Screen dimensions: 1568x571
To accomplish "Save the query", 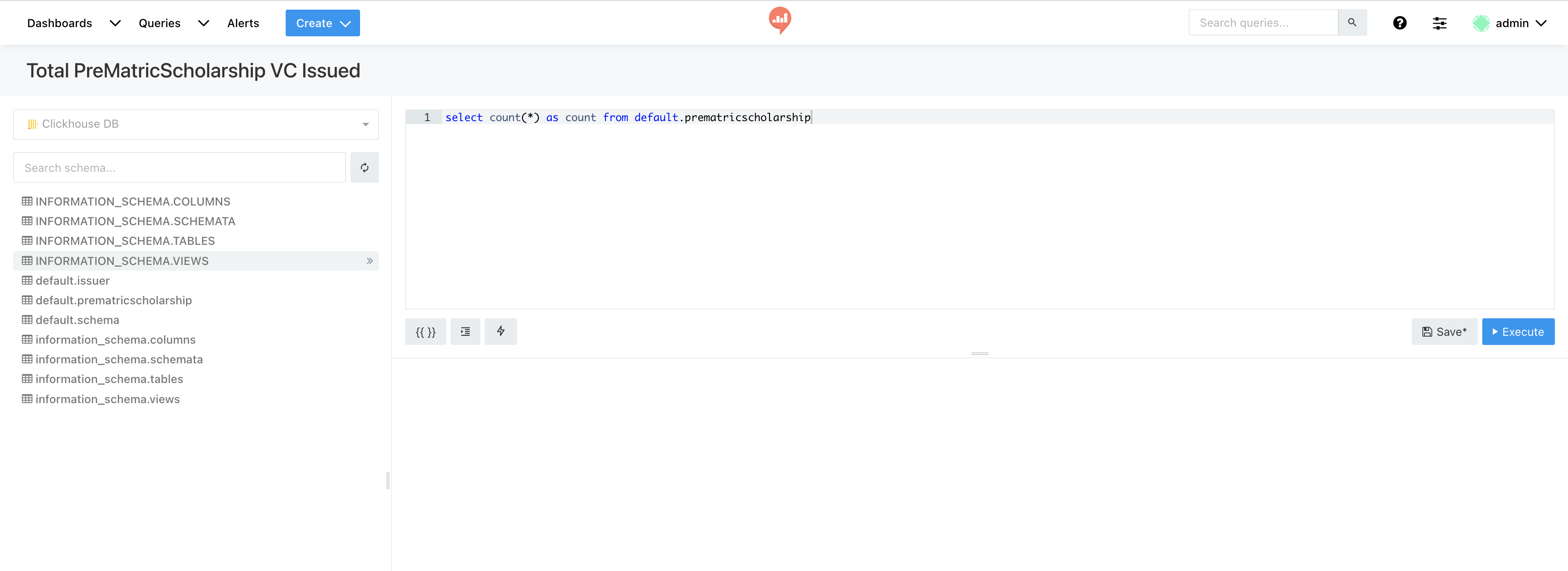I will pyautogui.click(x=1444, y=332).
